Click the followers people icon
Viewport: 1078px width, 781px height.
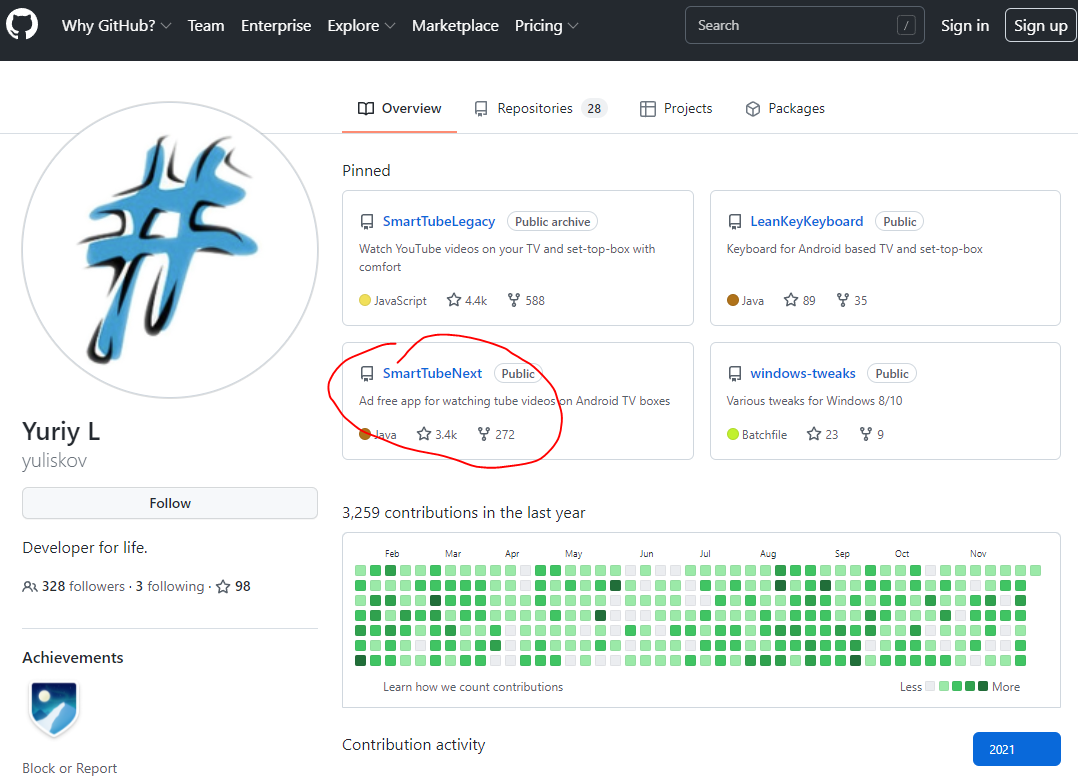point(30,586)
